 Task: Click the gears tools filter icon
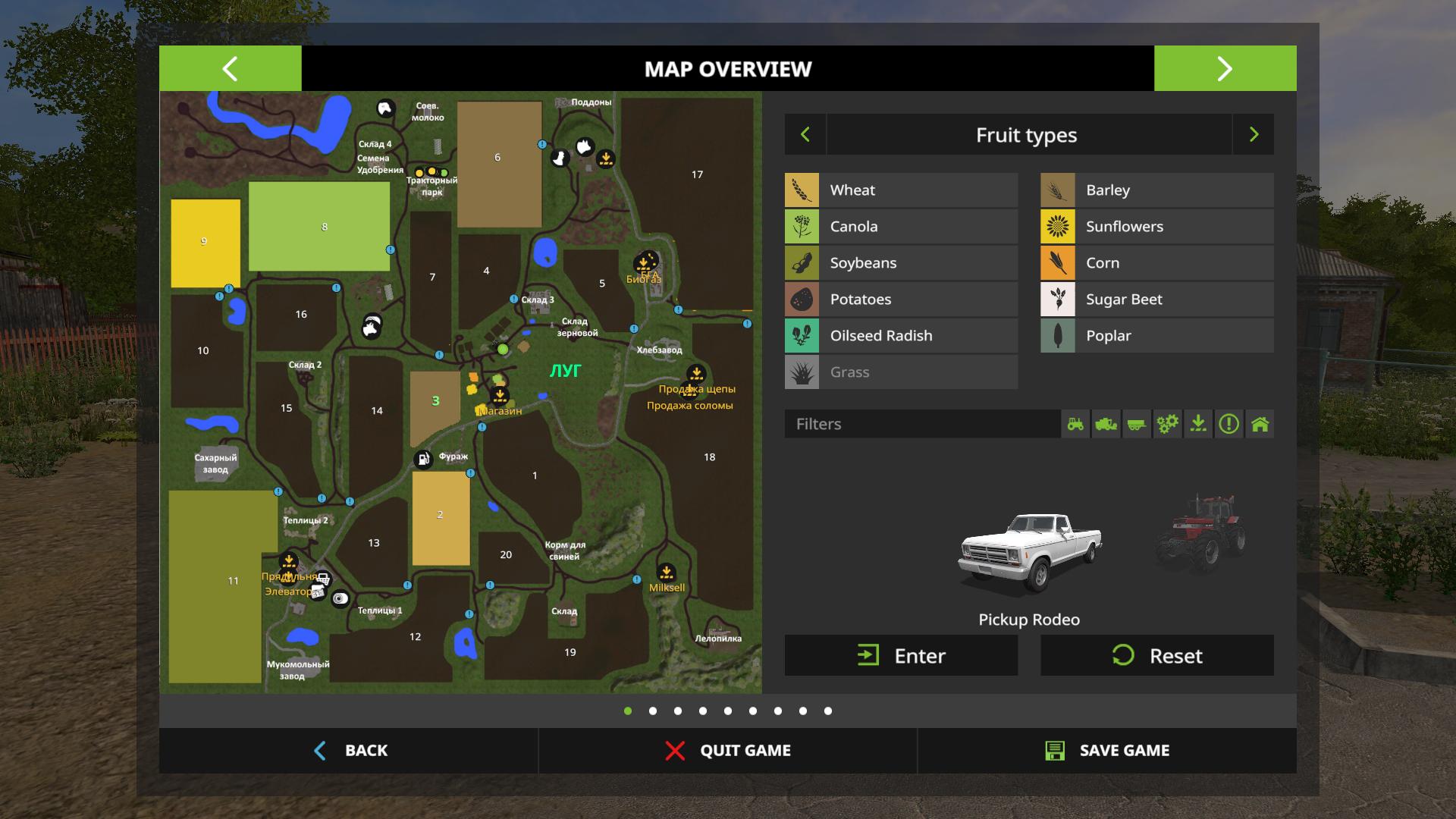tap(1167, 424)
